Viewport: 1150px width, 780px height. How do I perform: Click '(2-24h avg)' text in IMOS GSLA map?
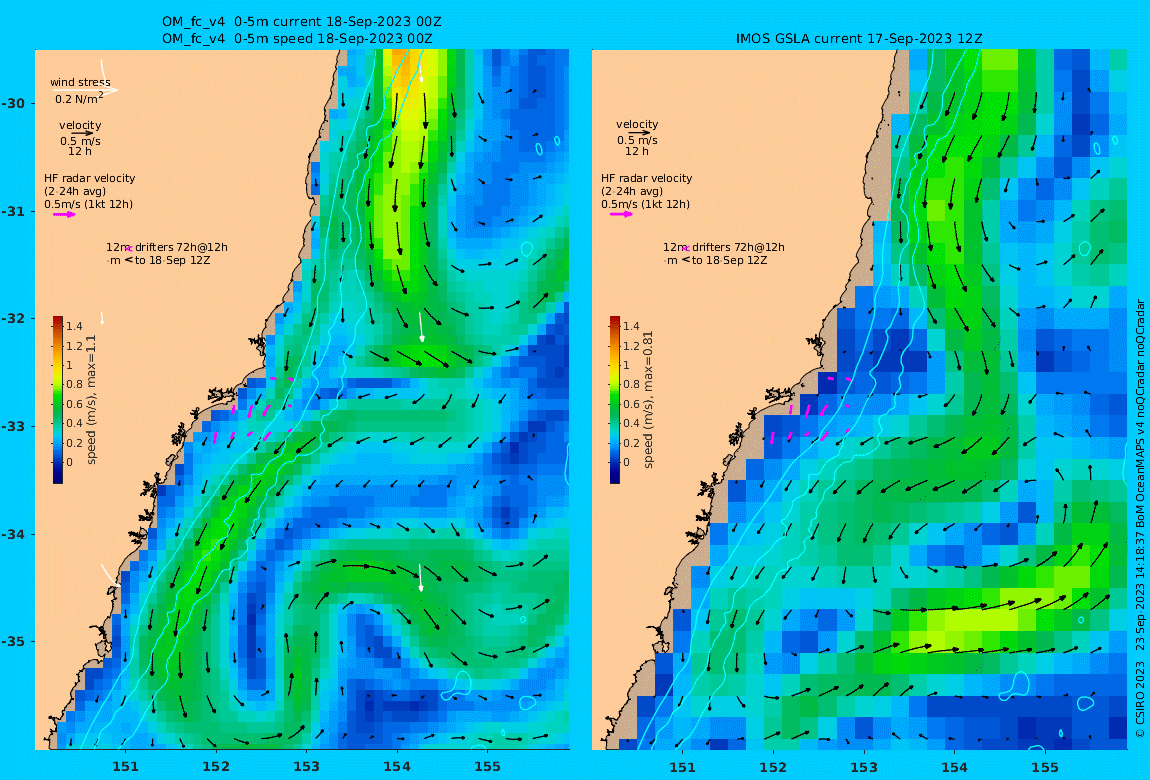(632, 191)
